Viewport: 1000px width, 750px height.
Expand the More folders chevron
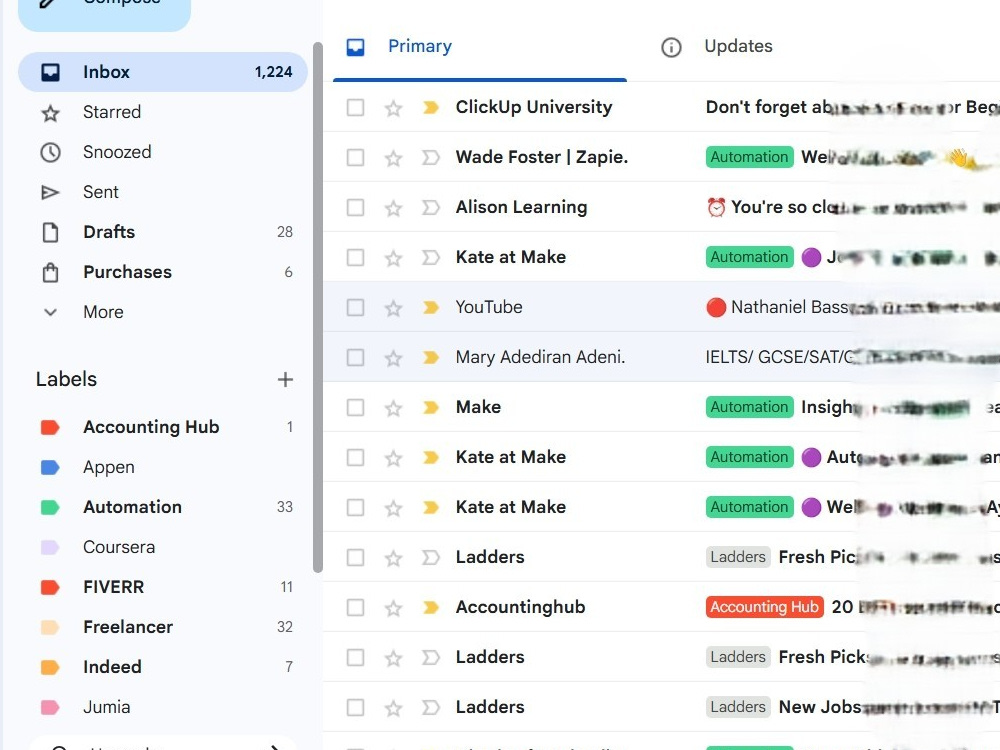tap(50, 312)
